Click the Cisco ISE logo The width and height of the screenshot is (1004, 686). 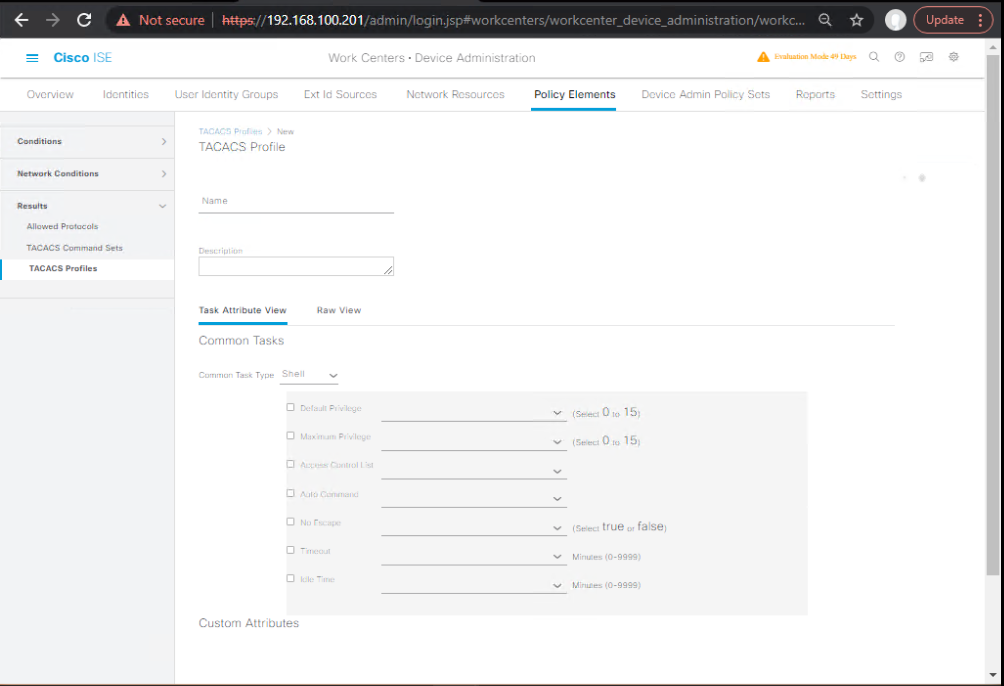83,58
